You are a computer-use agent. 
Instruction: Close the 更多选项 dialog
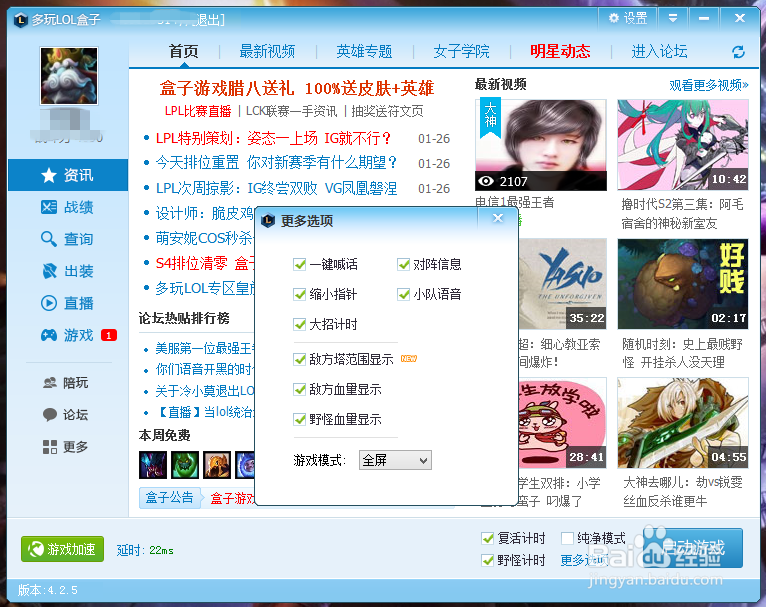coord(498,218)
